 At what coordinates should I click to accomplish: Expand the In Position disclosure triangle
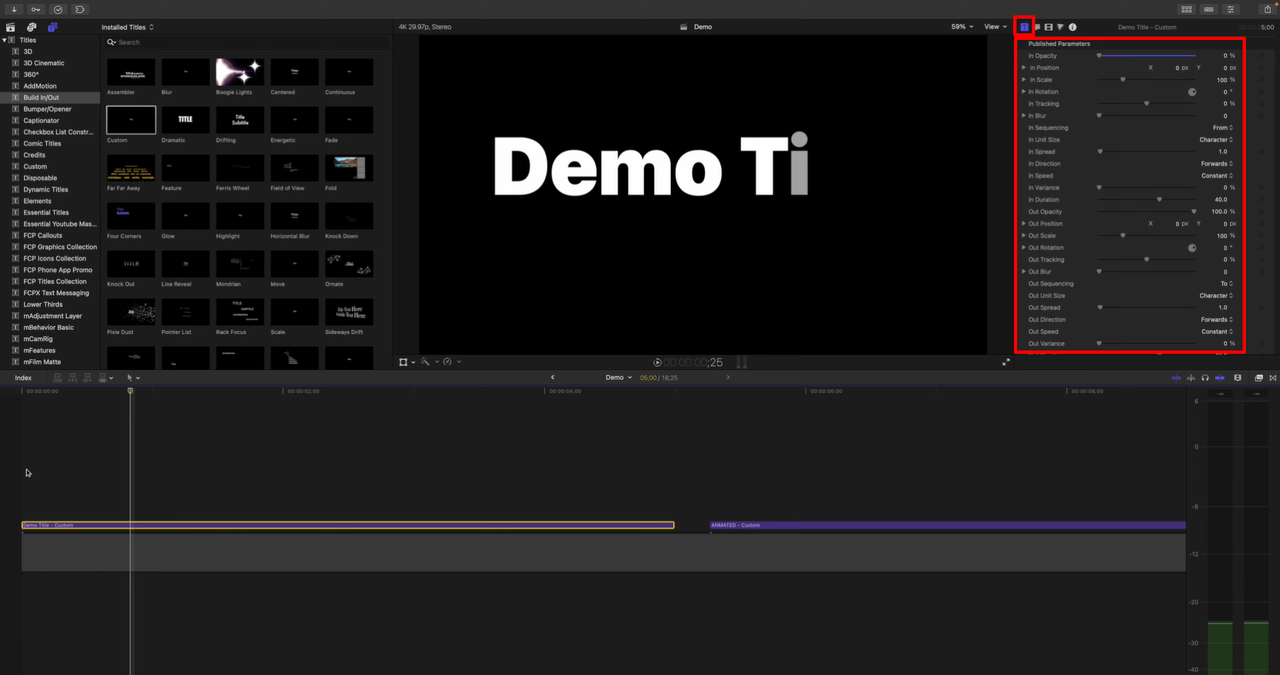point(1024,68)
